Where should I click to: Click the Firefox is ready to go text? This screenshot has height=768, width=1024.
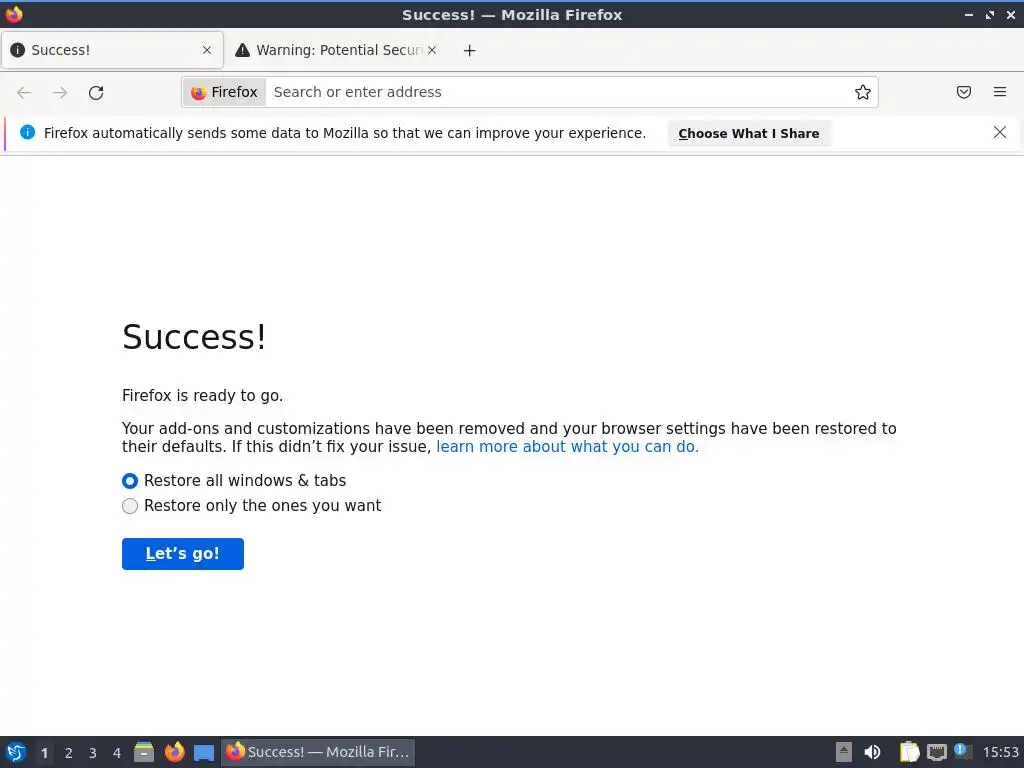coord(202,396)
